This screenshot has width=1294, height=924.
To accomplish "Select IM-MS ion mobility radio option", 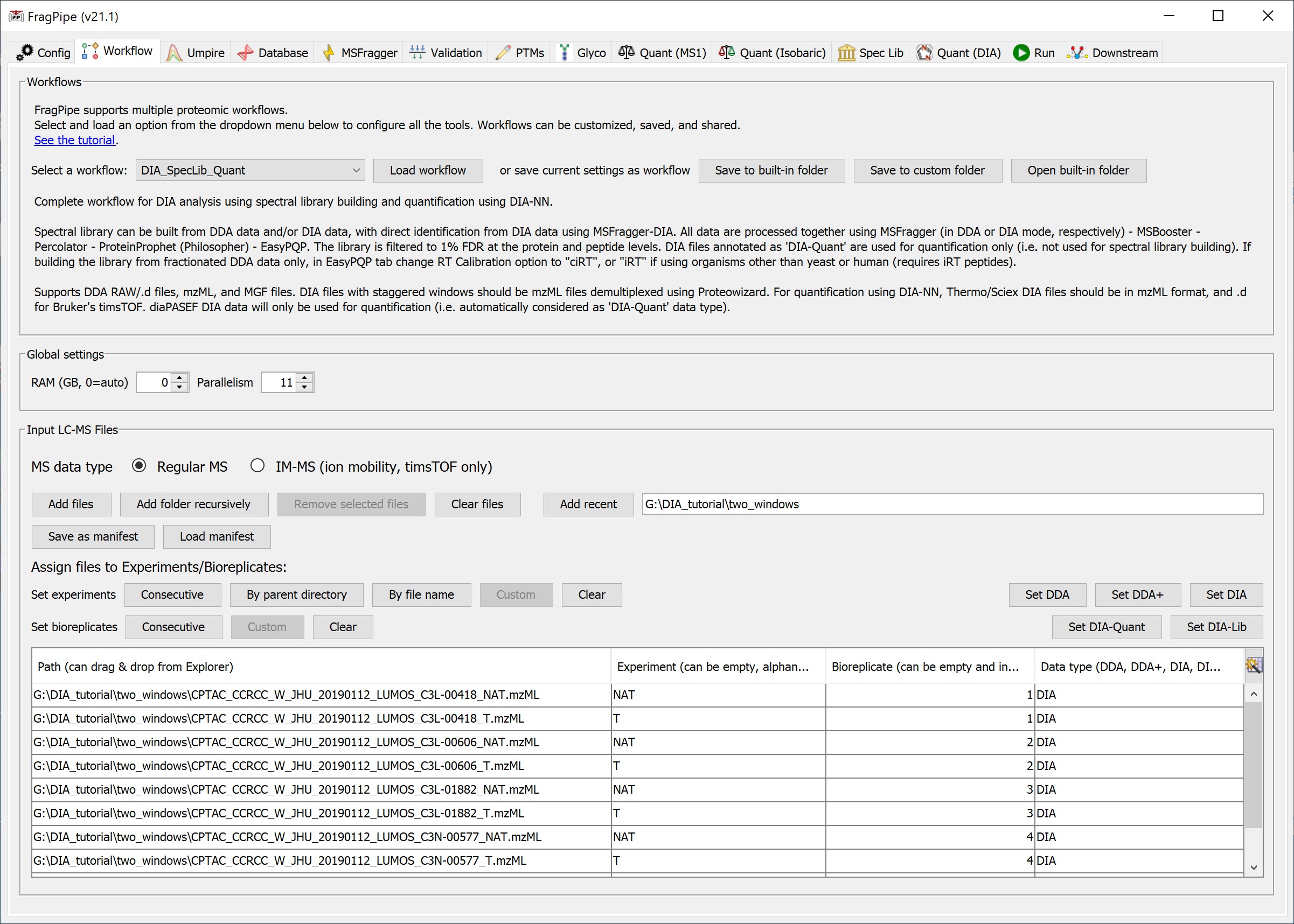I will 258,465.
